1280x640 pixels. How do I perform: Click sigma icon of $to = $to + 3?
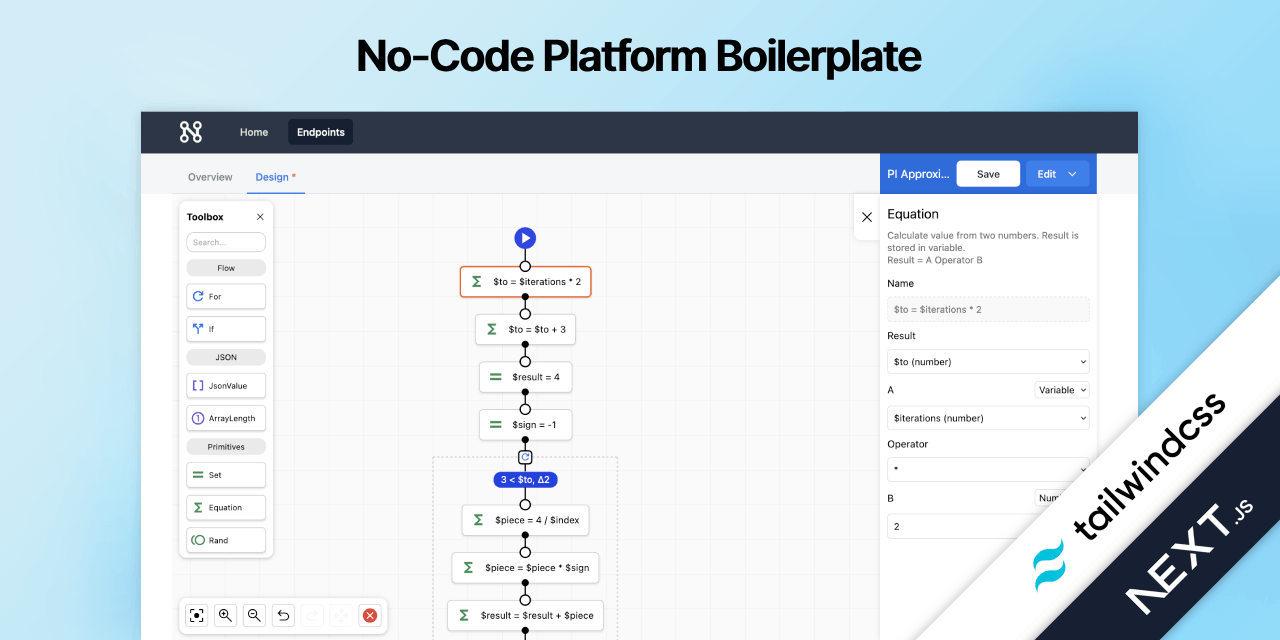[x=491, y=329]
